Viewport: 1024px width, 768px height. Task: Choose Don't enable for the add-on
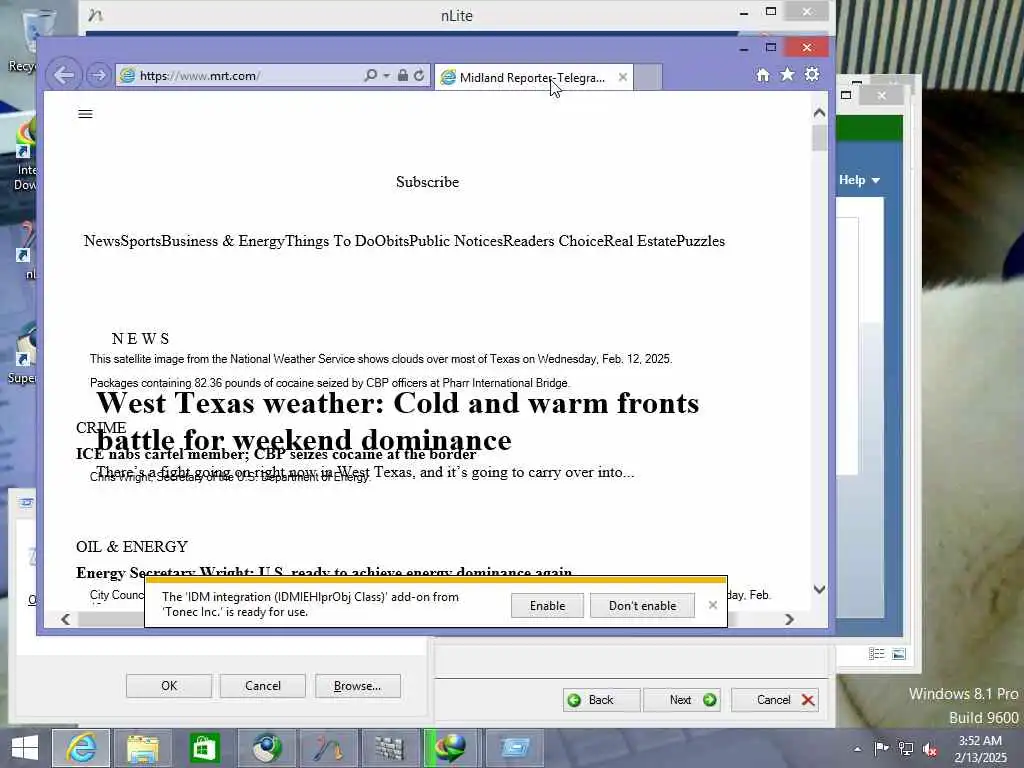[x=643, y=606]
